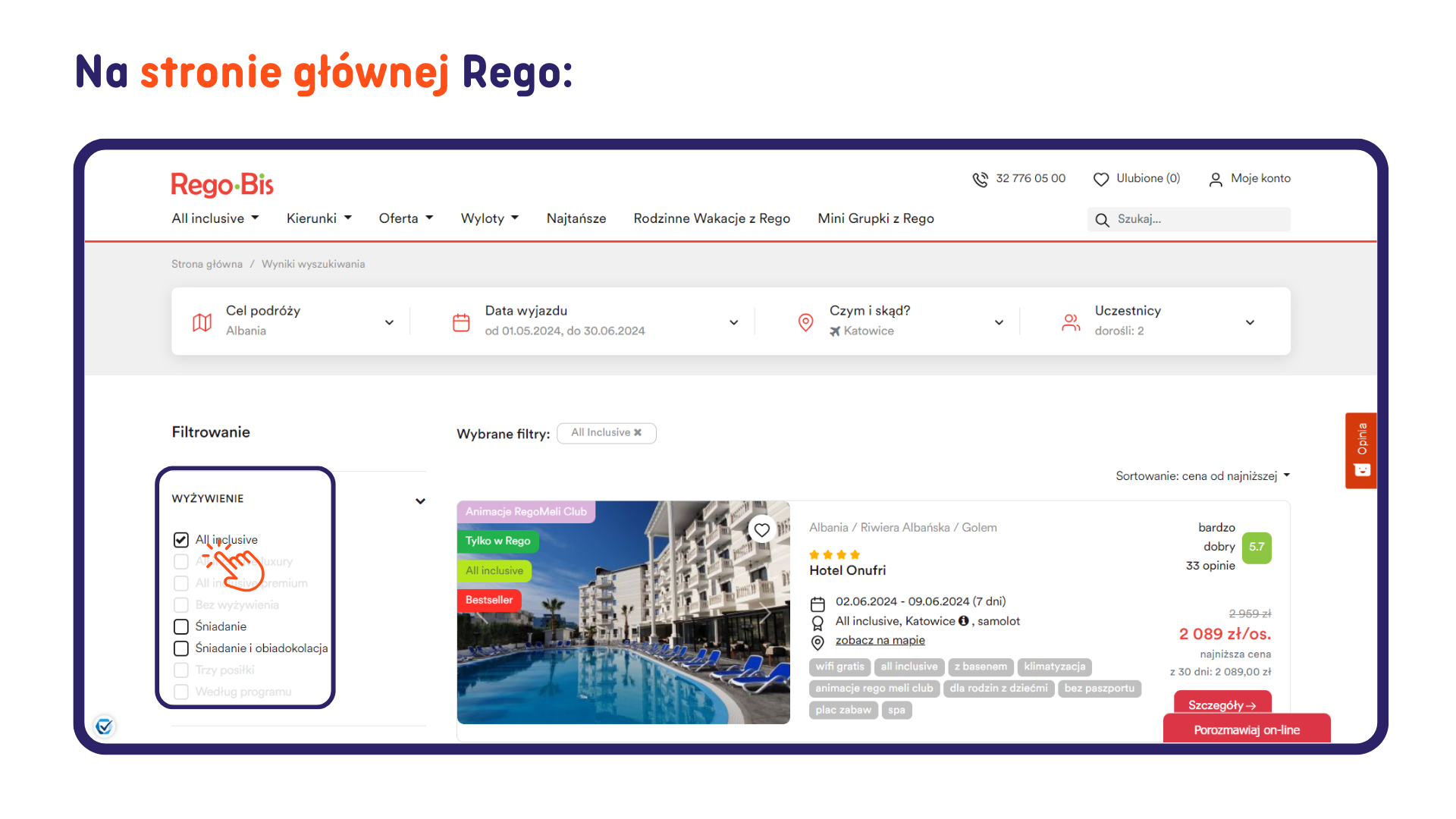This screenshot has width=1456, height=819.
Task: Collapse the WYŻYWIENIE filter section chevron
Action: (420, 501)
